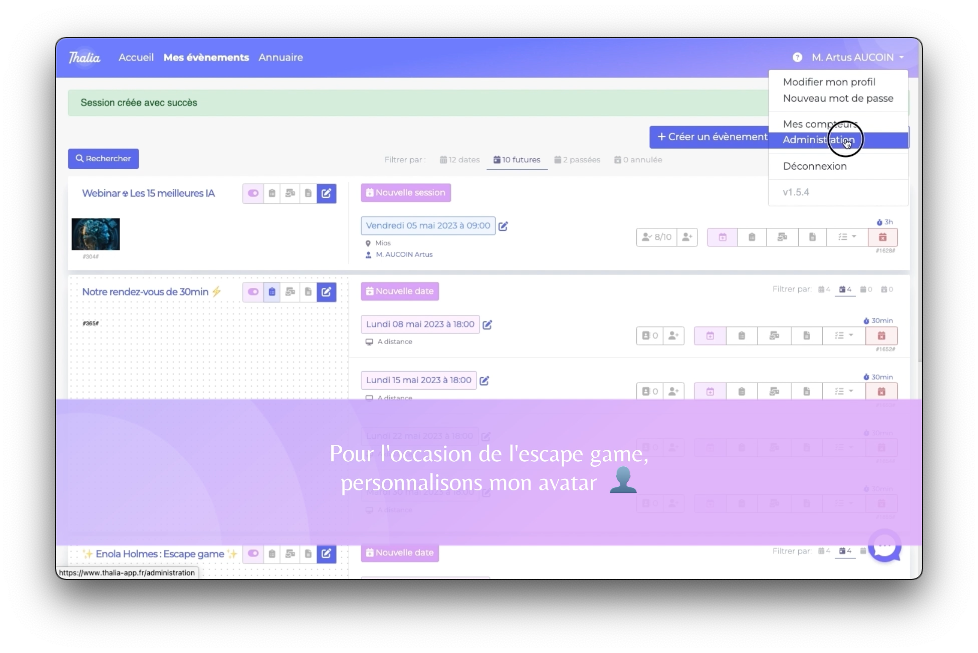The image size is (978, 653).
Task: Click the Thalia logo in the navbar
Action: (84, 58)
